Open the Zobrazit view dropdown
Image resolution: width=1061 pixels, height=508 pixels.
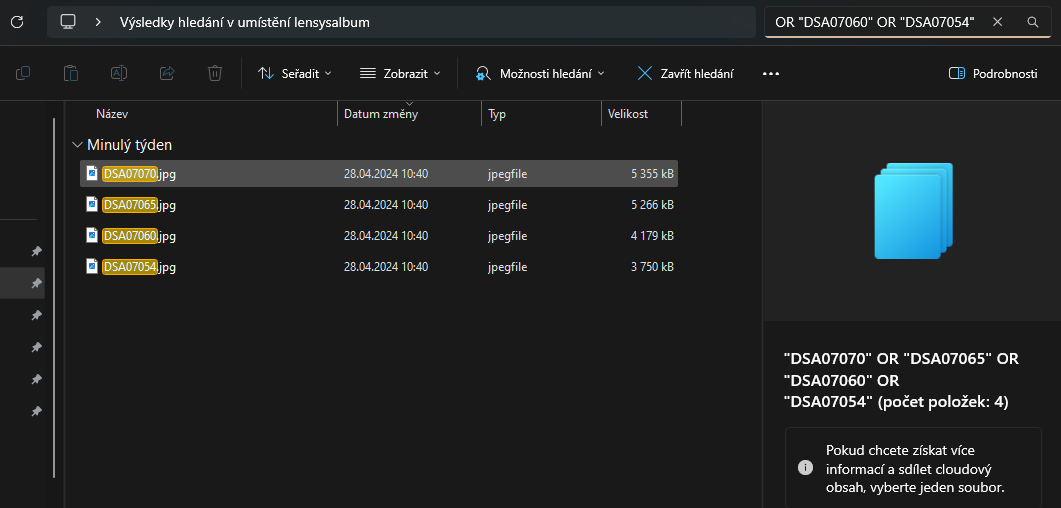click(x=400, y=74)
